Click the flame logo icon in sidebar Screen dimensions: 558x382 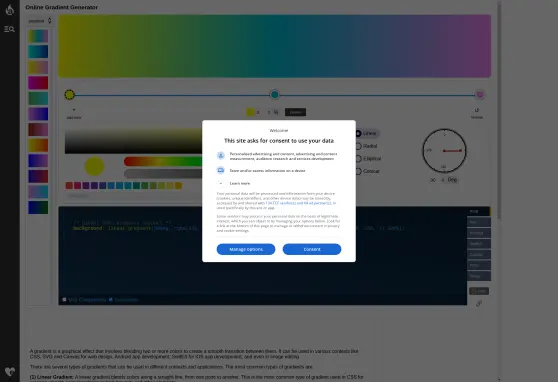tap(10, 9)
